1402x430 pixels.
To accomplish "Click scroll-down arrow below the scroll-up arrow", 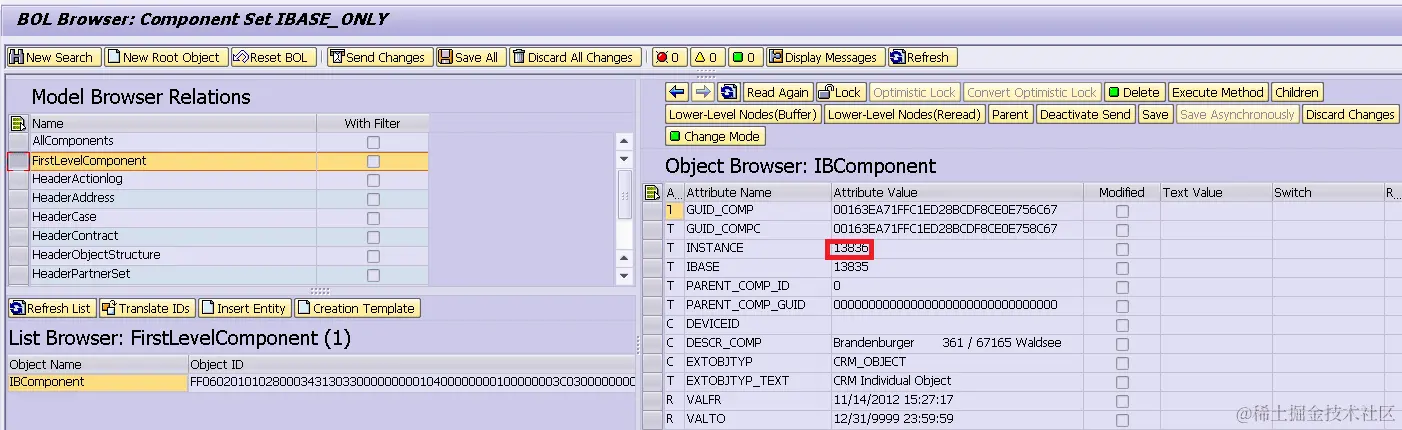I will click(x=624, y=160).
